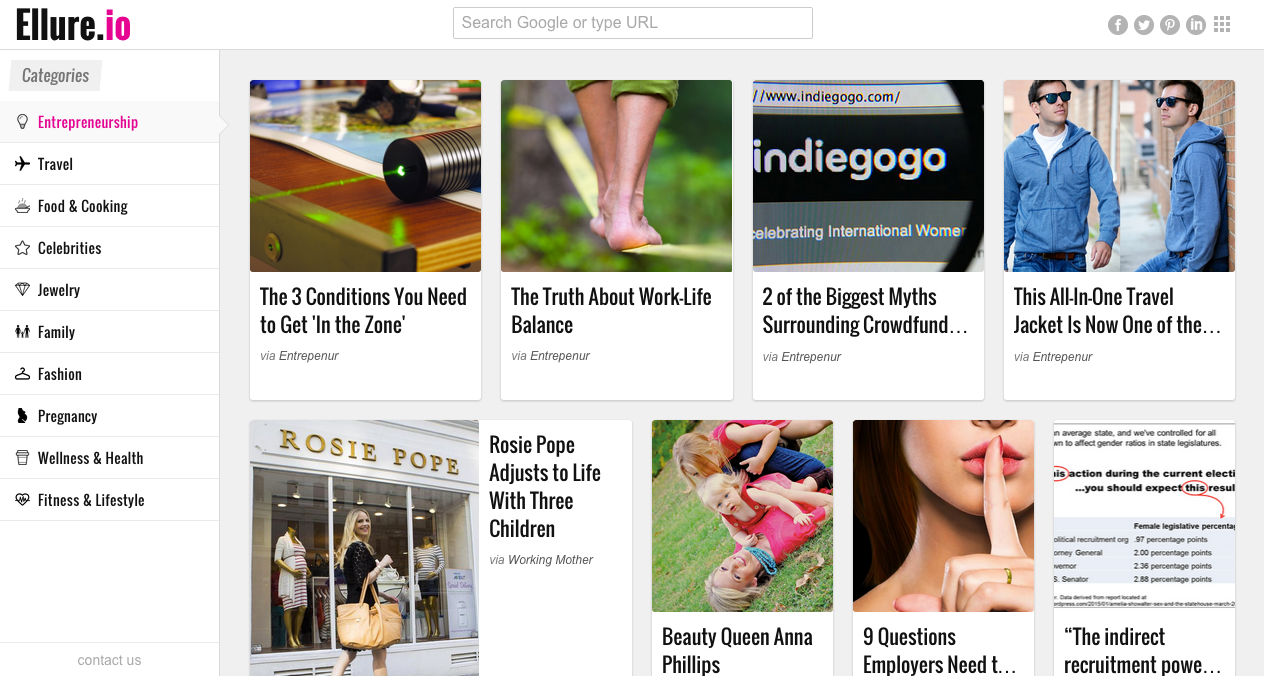Open the Pregnancy category
This screenshot has width=1264, height=676.
coord(109,416)
